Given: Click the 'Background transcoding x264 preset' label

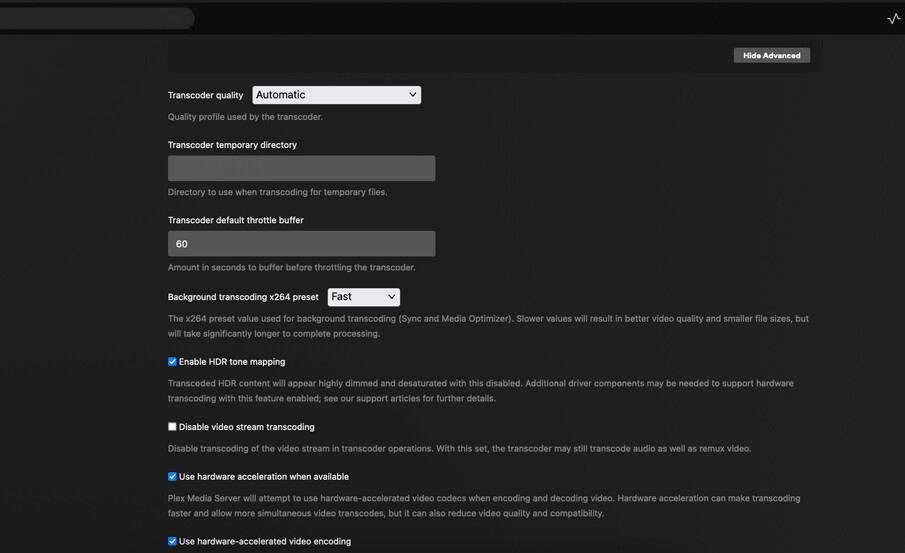Looking at the screenshot, I should 243,297.
